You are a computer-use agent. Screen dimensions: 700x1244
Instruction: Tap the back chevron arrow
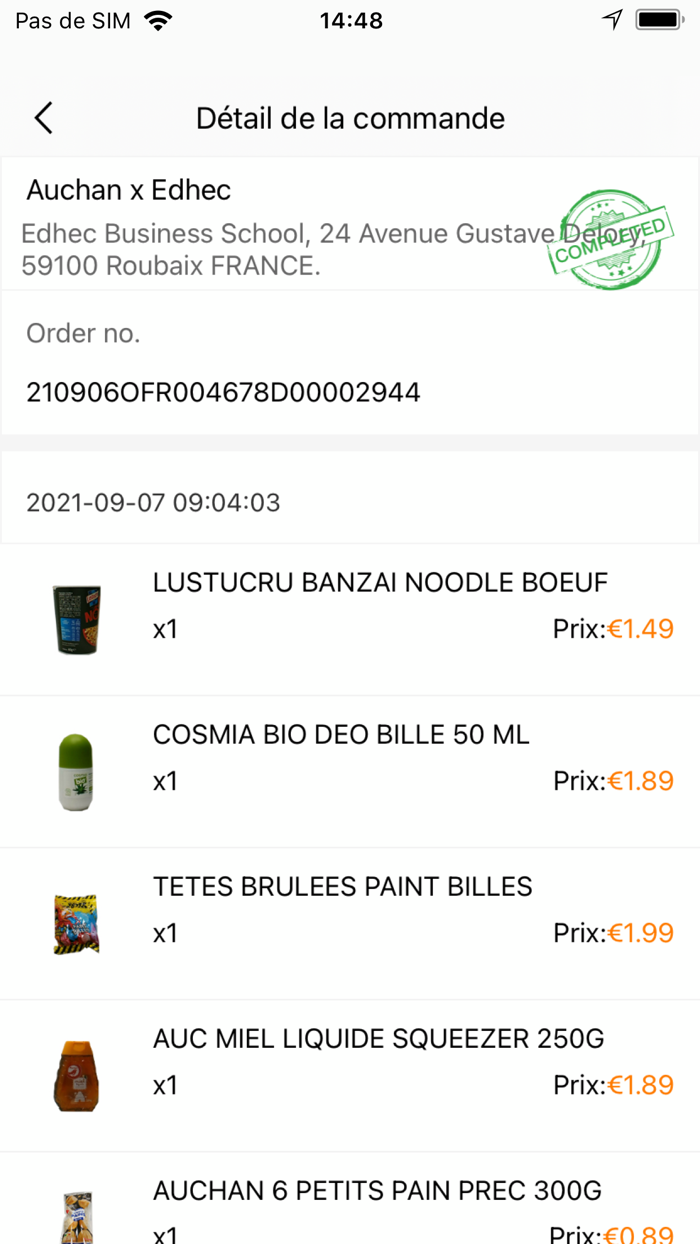[42, 117]
